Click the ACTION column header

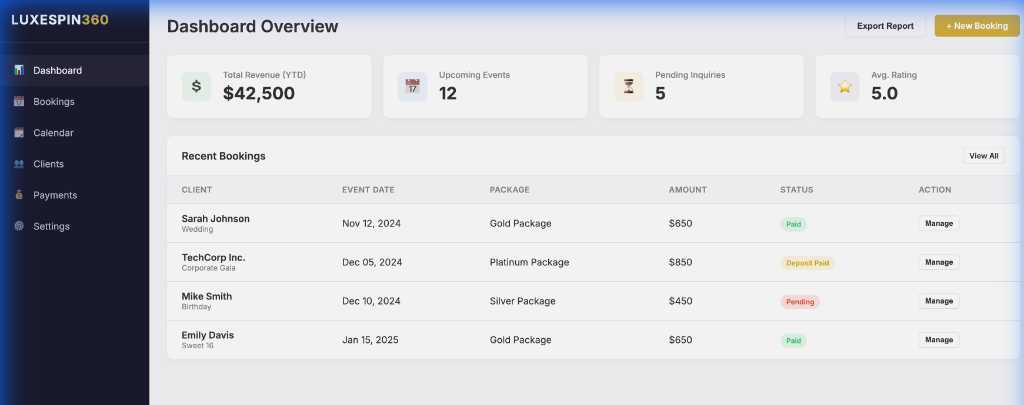(935, 190)
